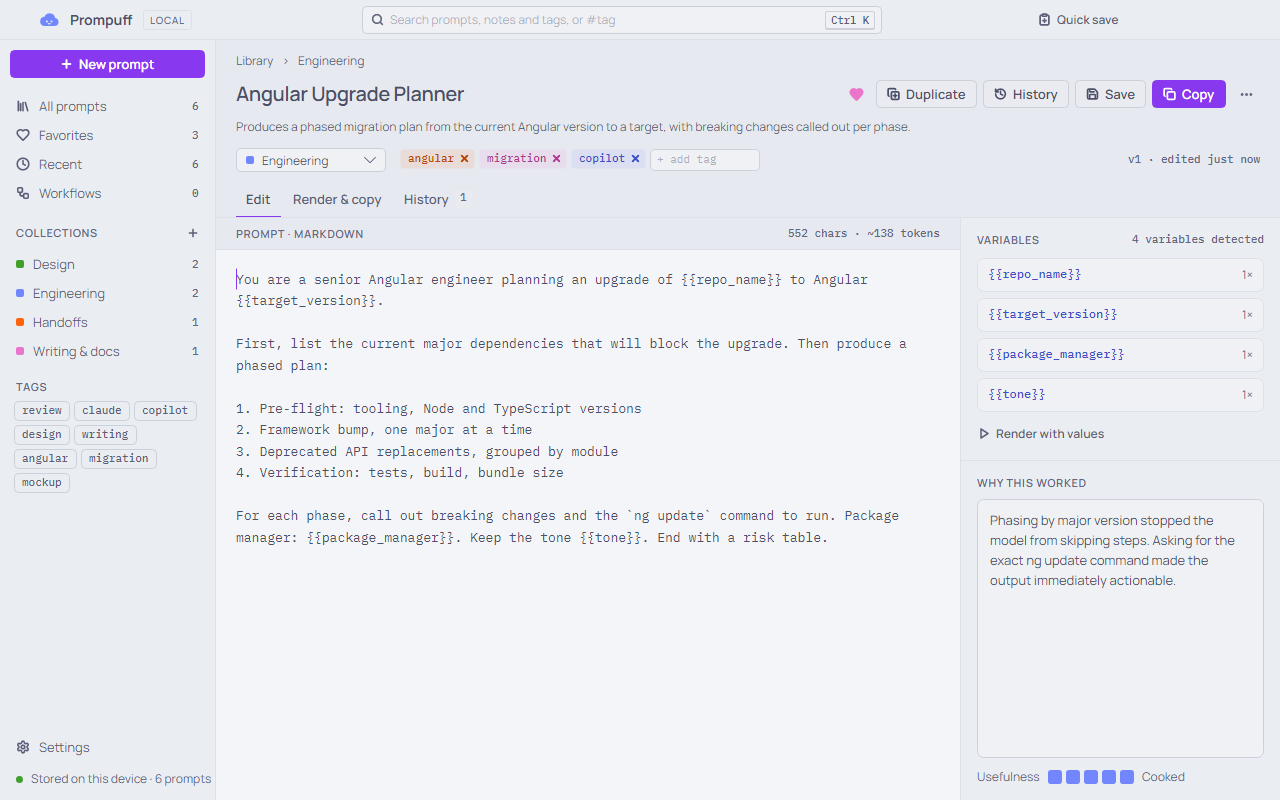Add a new collection with plus icon
Screen dimensions: 1280x800
click(x=193, y=233)
